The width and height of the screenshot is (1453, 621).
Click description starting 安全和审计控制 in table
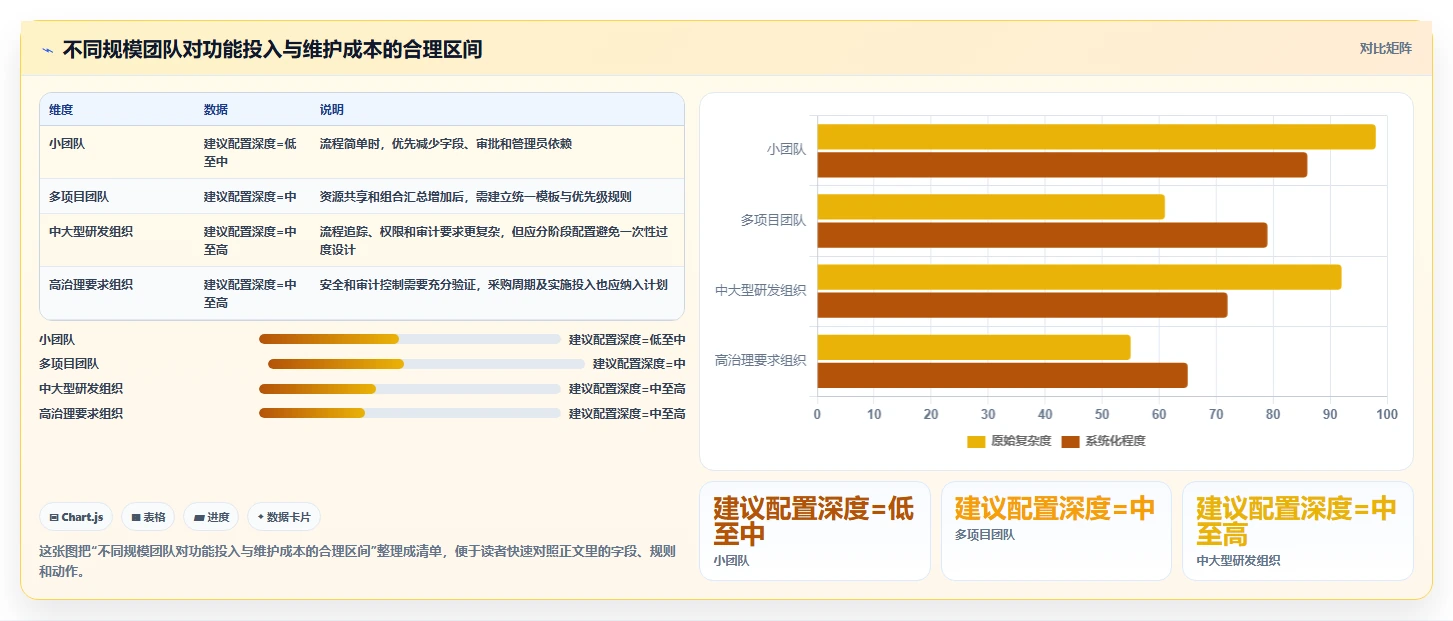[x=494, y=285]
